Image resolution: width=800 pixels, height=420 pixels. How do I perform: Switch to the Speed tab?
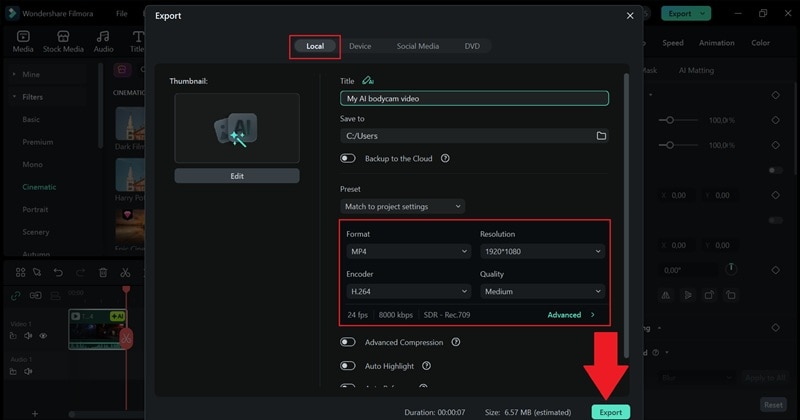click(673, 43)
